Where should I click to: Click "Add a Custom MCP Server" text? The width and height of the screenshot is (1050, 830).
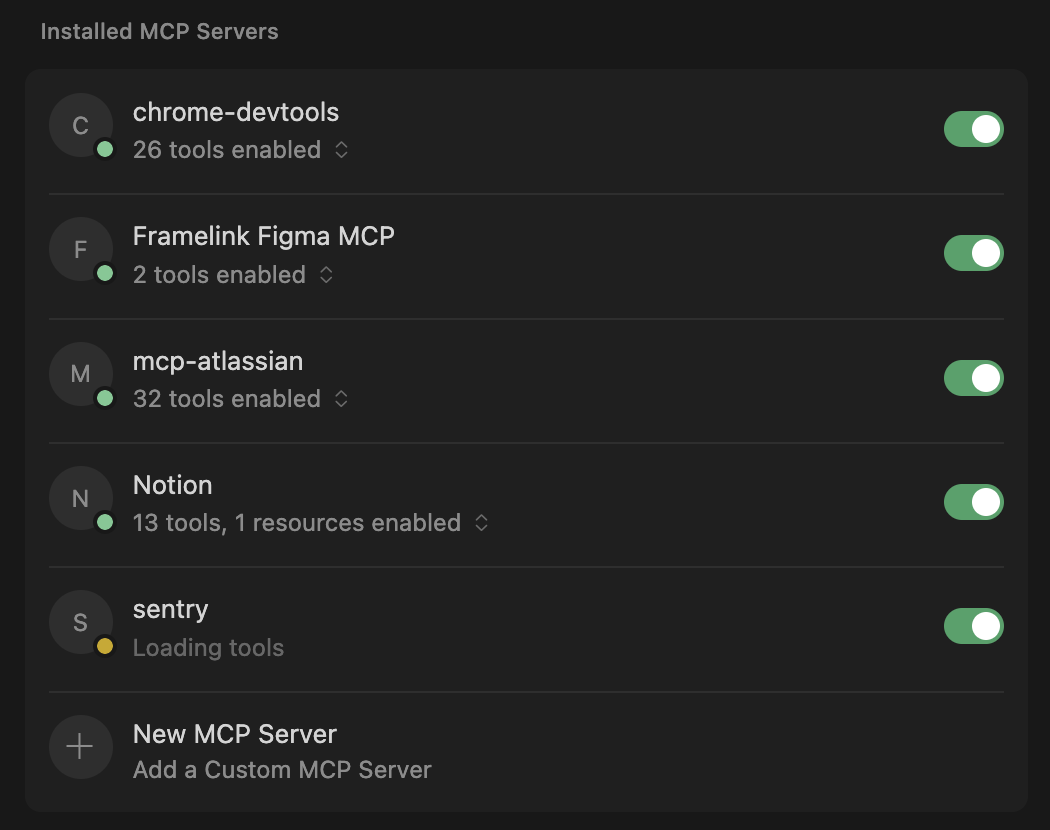282,770
